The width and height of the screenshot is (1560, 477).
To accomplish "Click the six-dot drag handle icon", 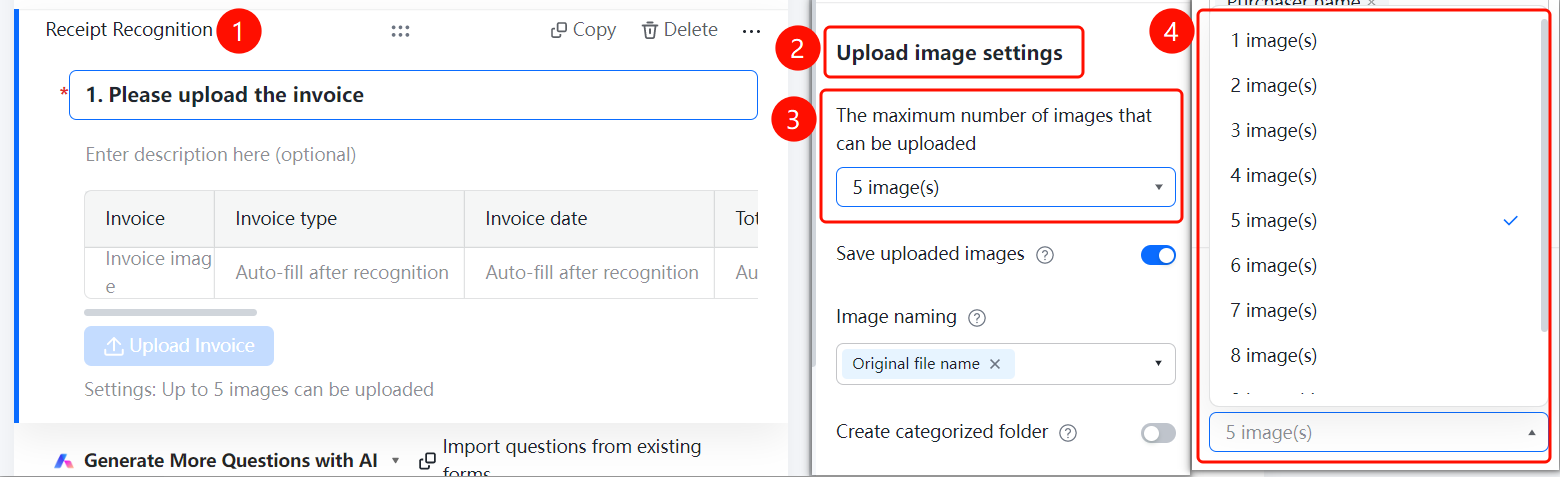I will coord(400,31).
